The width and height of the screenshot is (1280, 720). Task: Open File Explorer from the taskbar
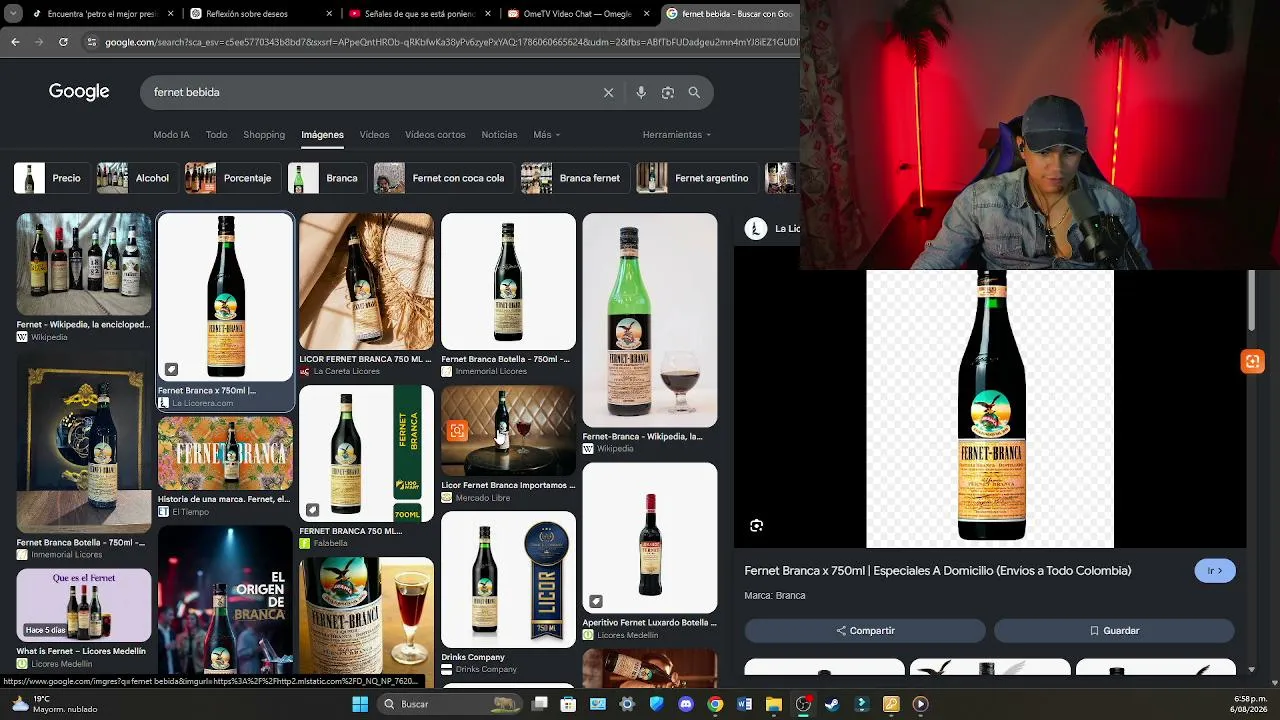click(773, 704)
